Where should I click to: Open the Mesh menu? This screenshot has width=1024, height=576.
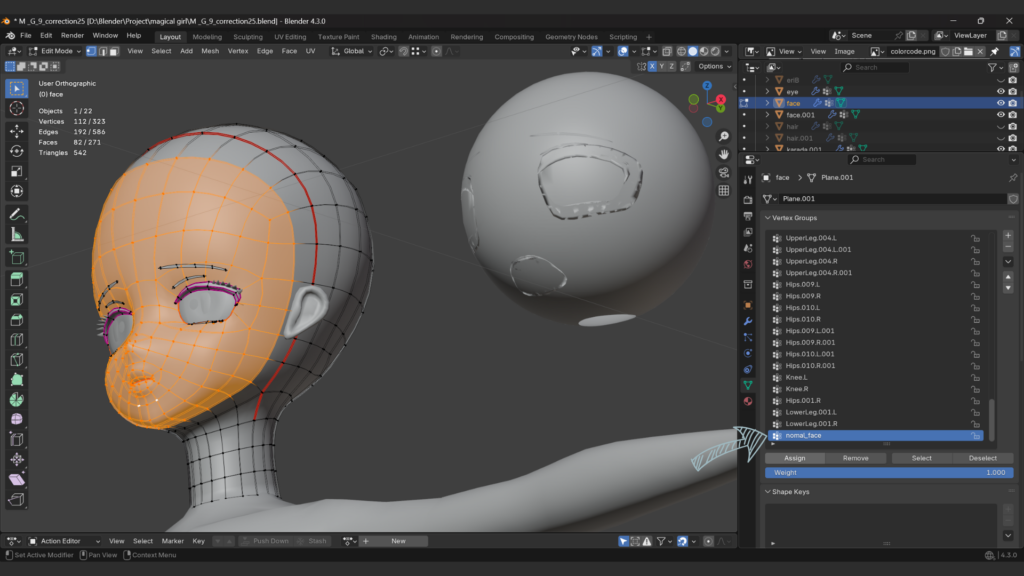click(210, 51)
